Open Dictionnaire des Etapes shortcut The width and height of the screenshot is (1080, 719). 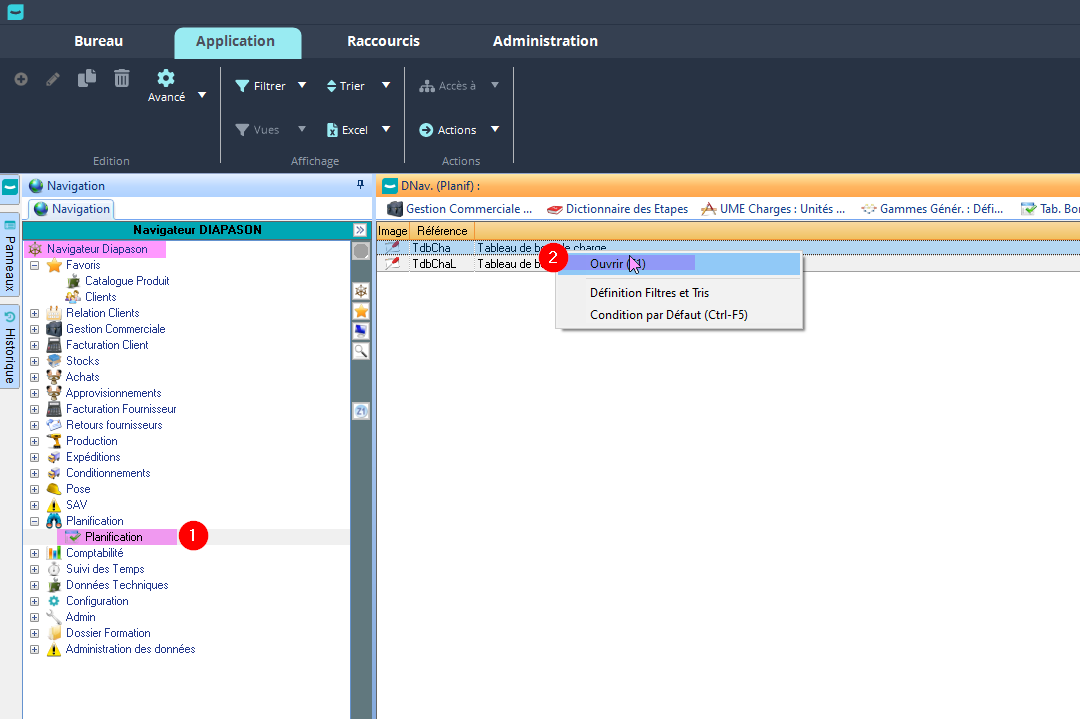click(618, 209)
